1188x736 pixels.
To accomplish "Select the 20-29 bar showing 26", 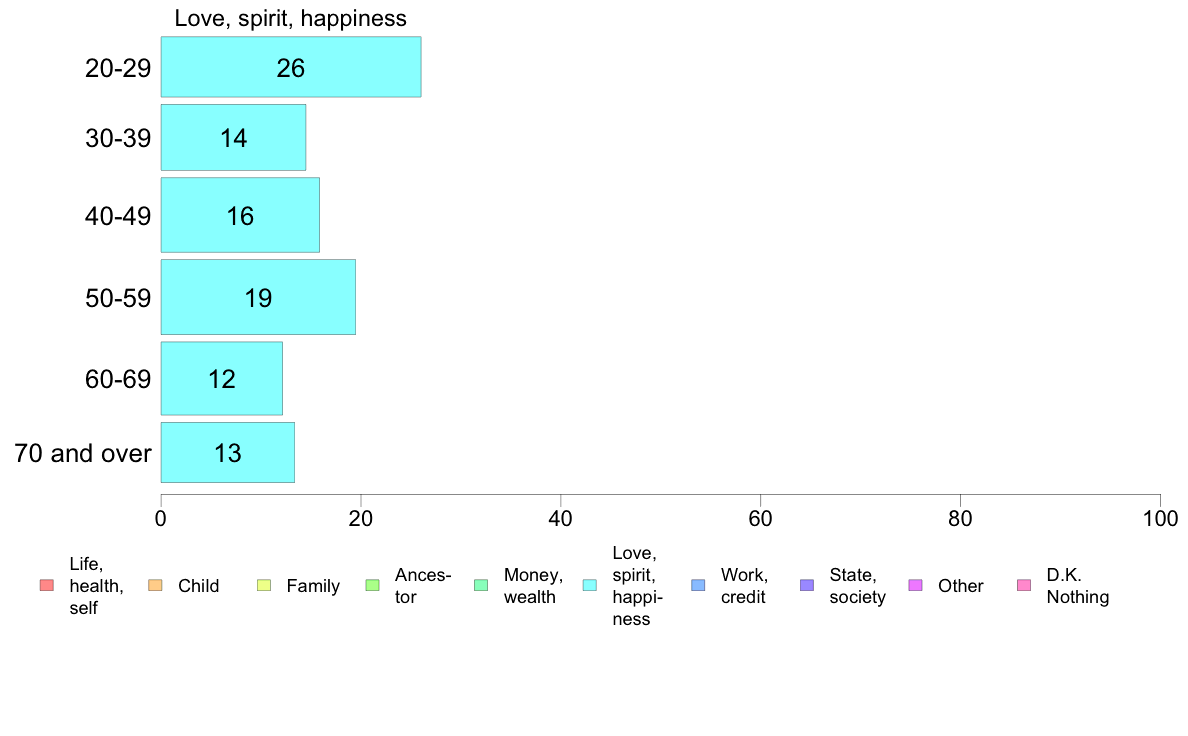I will pyautogui.click(x=291, y=67).
